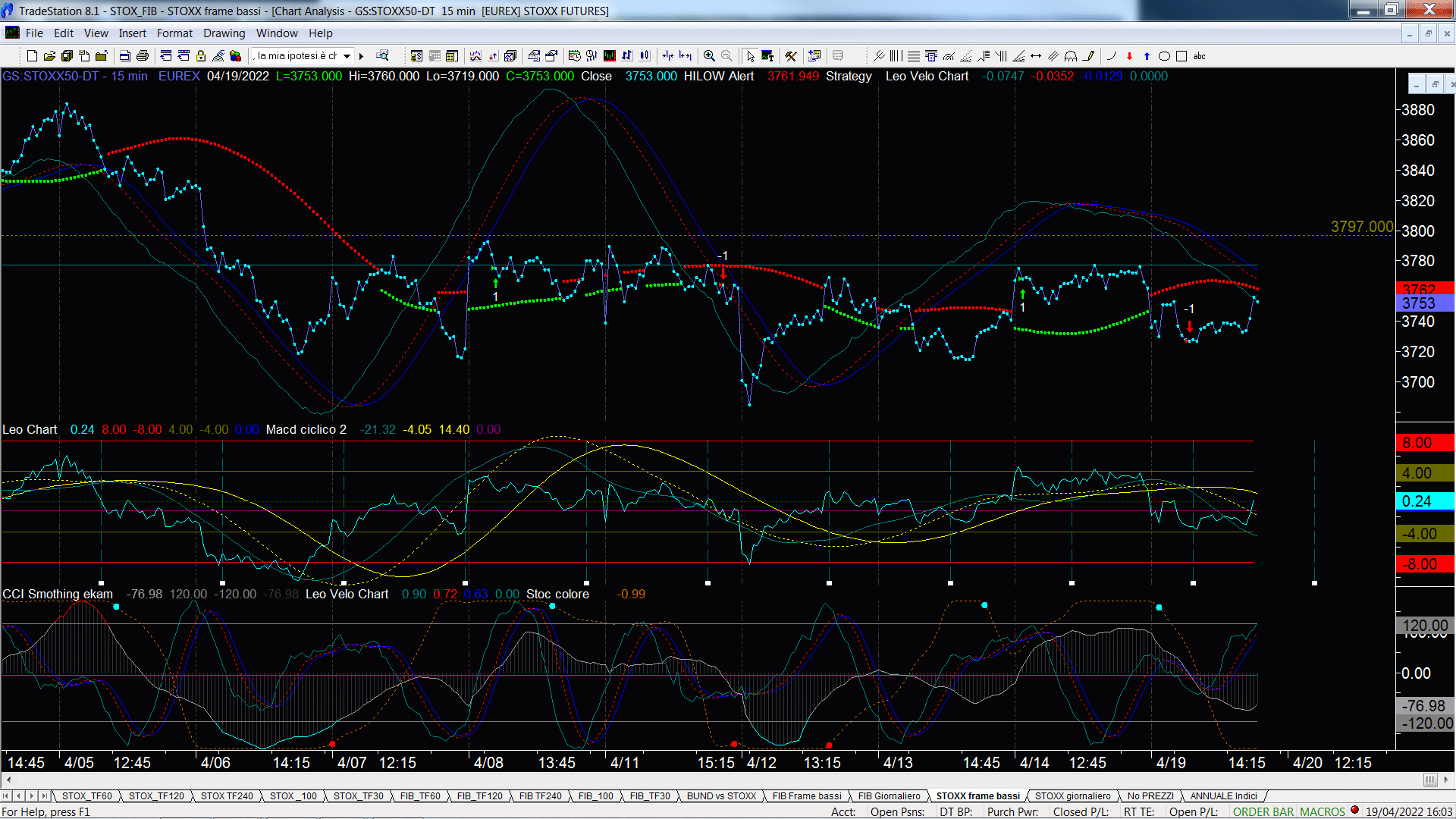Jump to first workspace tab arrow
The height and width of the screenshot is (819, 1456).
(x=7, y=795)
